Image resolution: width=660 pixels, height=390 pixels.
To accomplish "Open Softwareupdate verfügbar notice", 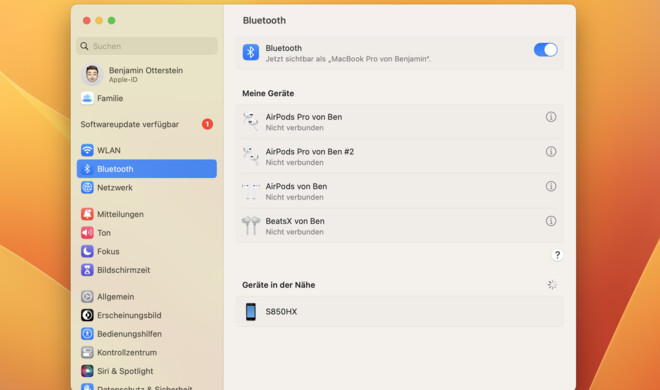I will coord(147,124).
